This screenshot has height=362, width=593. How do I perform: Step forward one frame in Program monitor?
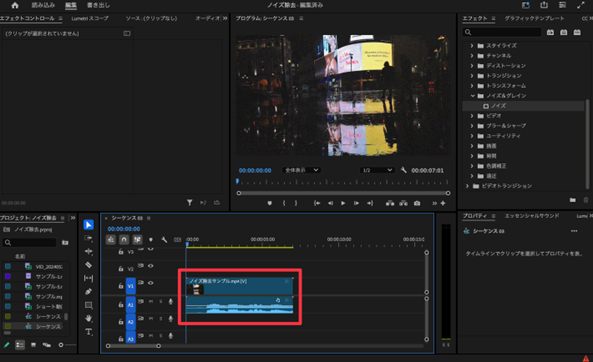356,203
